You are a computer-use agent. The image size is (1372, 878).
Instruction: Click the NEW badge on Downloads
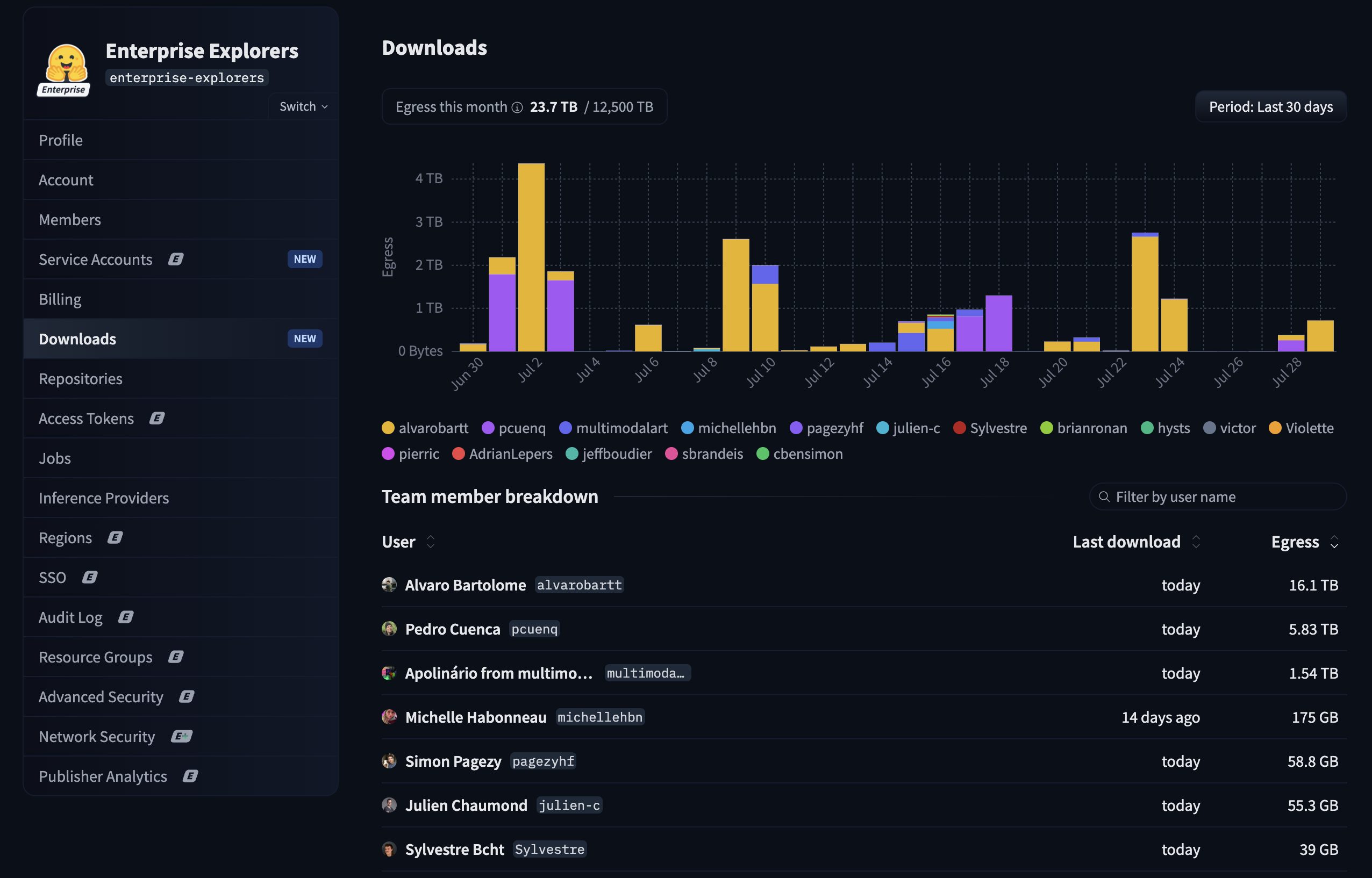[305, 339]
